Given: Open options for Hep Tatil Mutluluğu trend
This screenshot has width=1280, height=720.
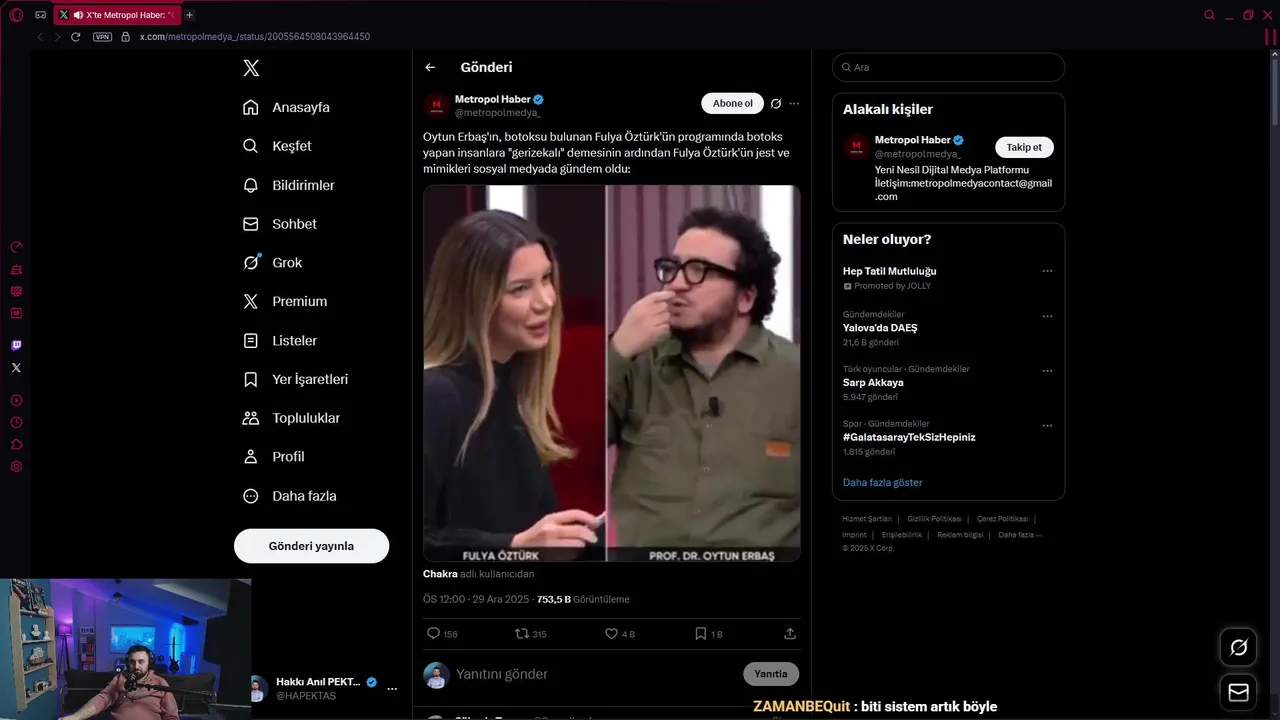Looking at the screenshot, I should (1047, 271).
